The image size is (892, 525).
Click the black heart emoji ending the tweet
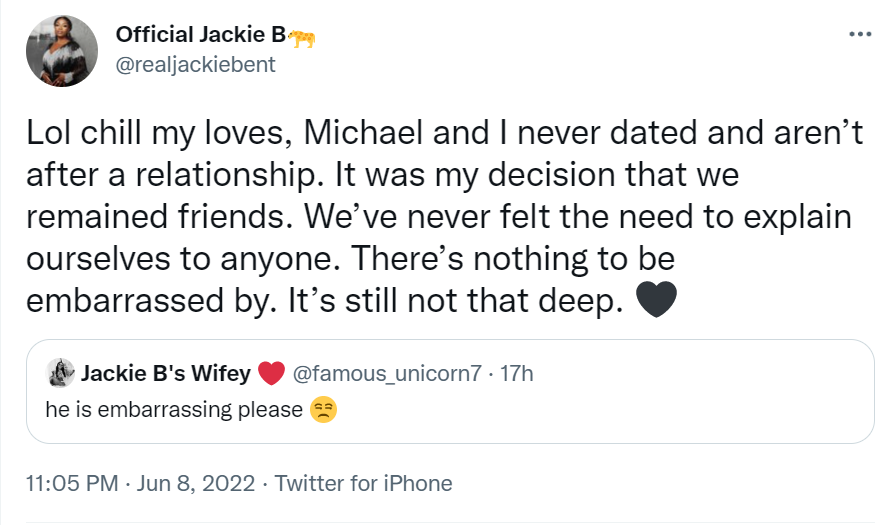tap(655, 299)
